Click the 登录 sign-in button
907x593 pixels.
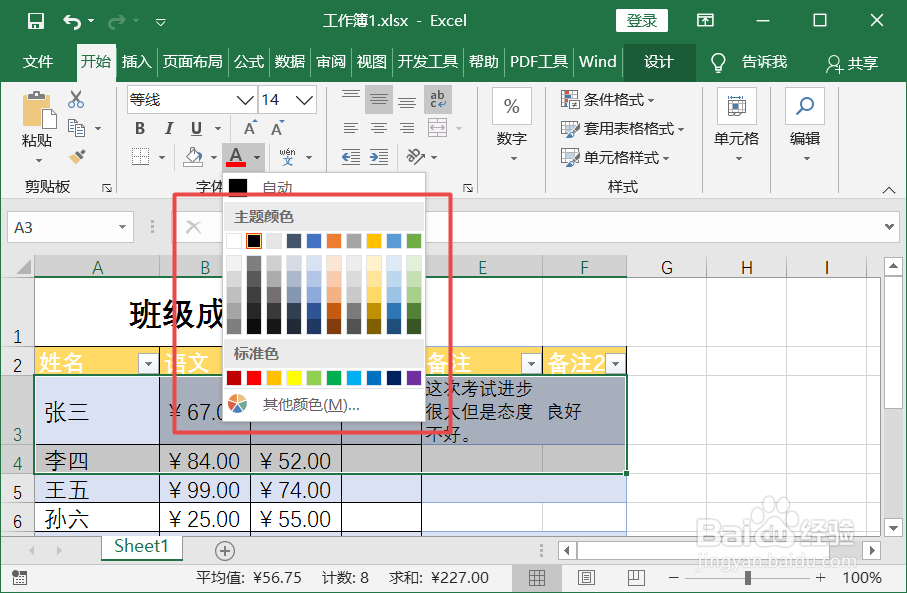641,21
